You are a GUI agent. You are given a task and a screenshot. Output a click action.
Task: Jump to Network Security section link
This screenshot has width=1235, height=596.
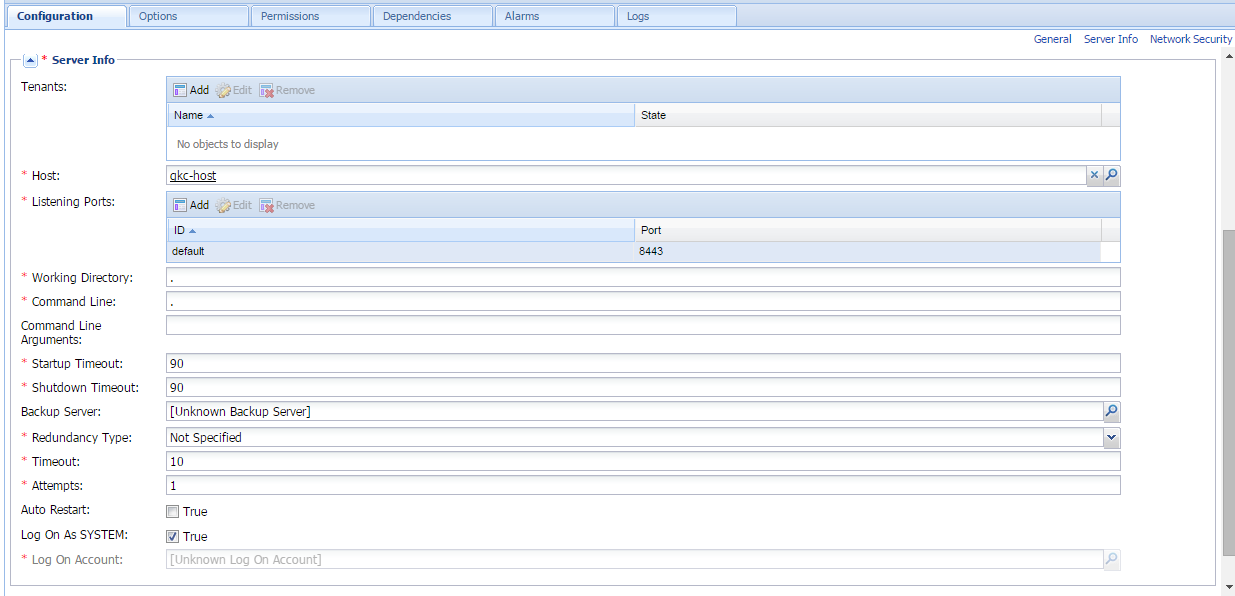pos(1190,39)
